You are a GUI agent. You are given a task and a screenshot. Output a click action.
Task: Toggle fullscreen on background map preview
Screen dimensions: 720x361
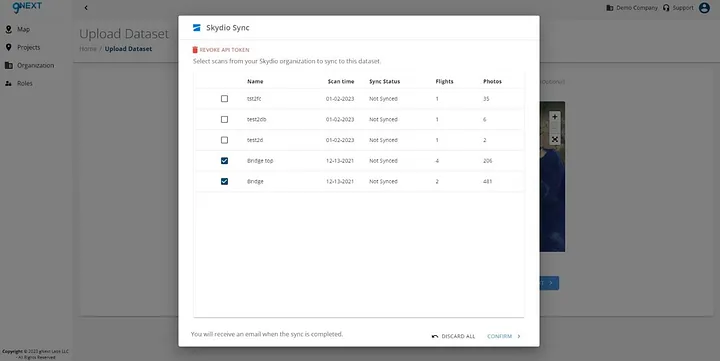click(x=555, y=139)
